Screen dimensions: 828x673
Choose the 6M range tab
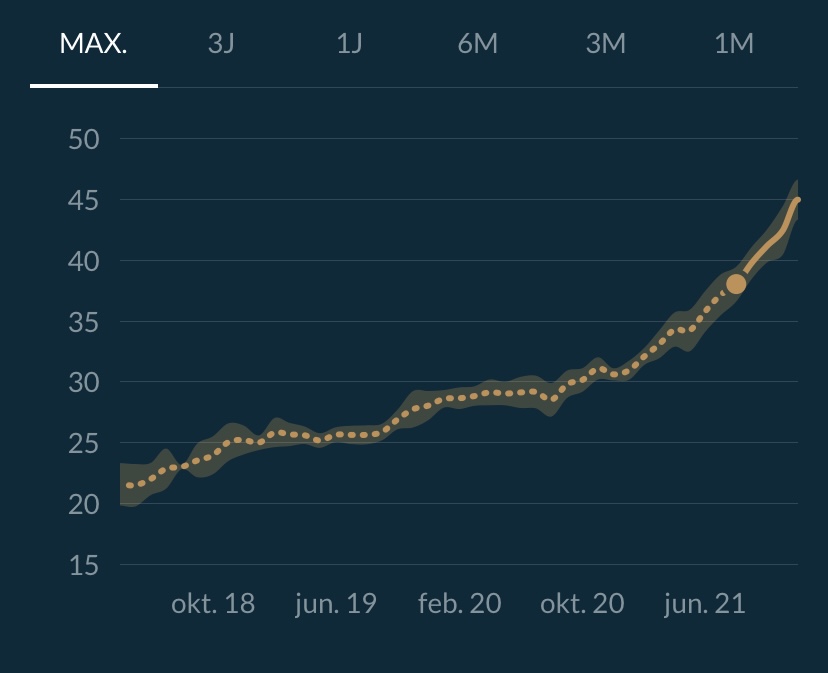point(477,44)
